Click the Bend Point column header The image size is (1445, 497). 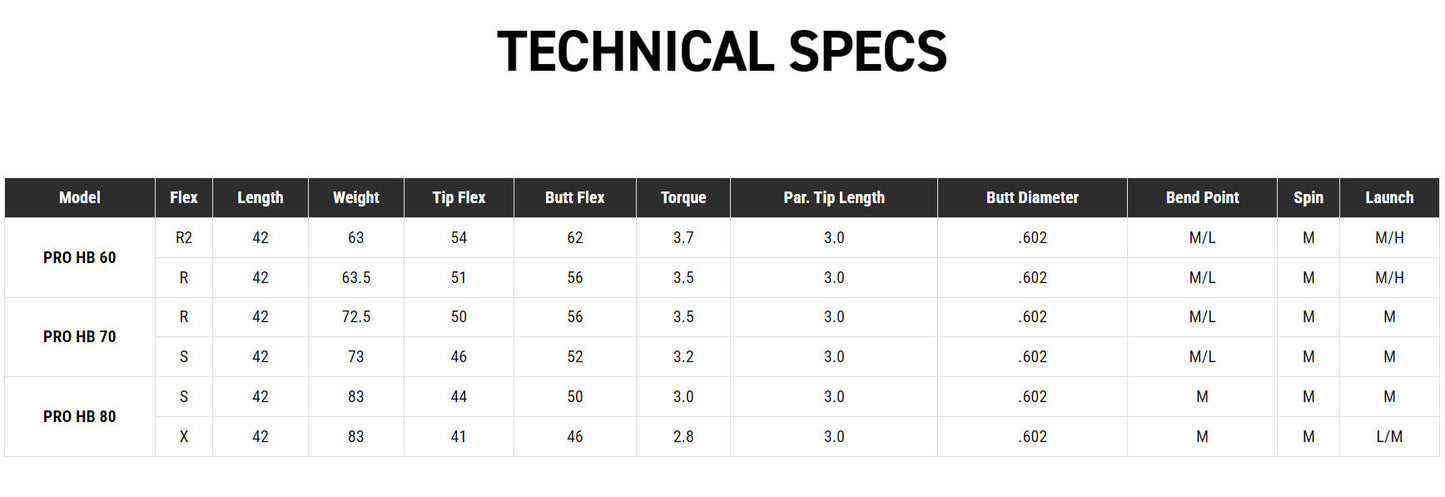coord(1202,198)
